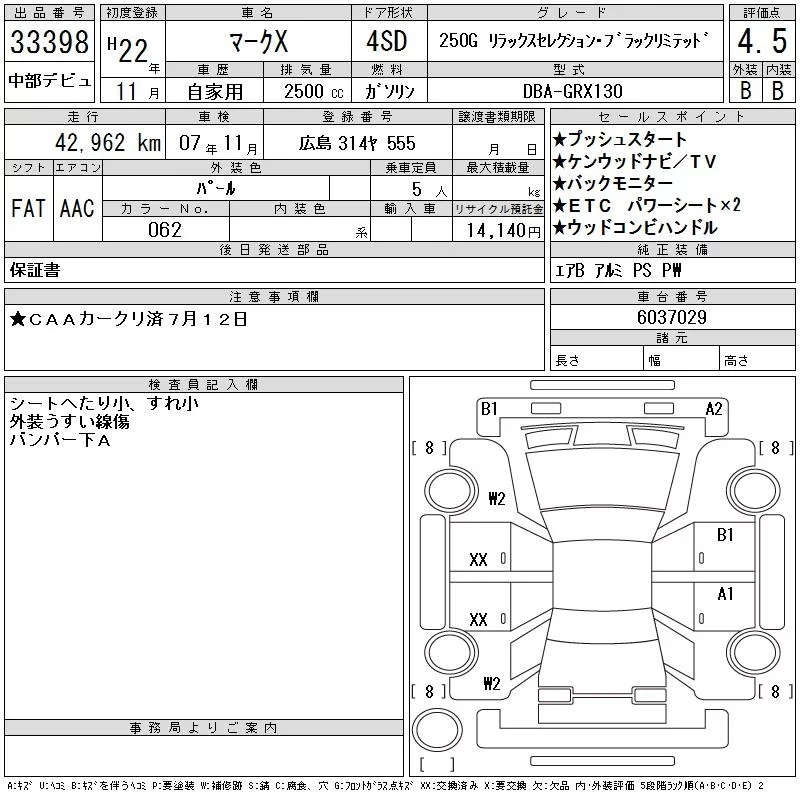This screenshot has height=800, width=800.
Task: Click the 検査員記入欄 header
Action: click(204, 384)
